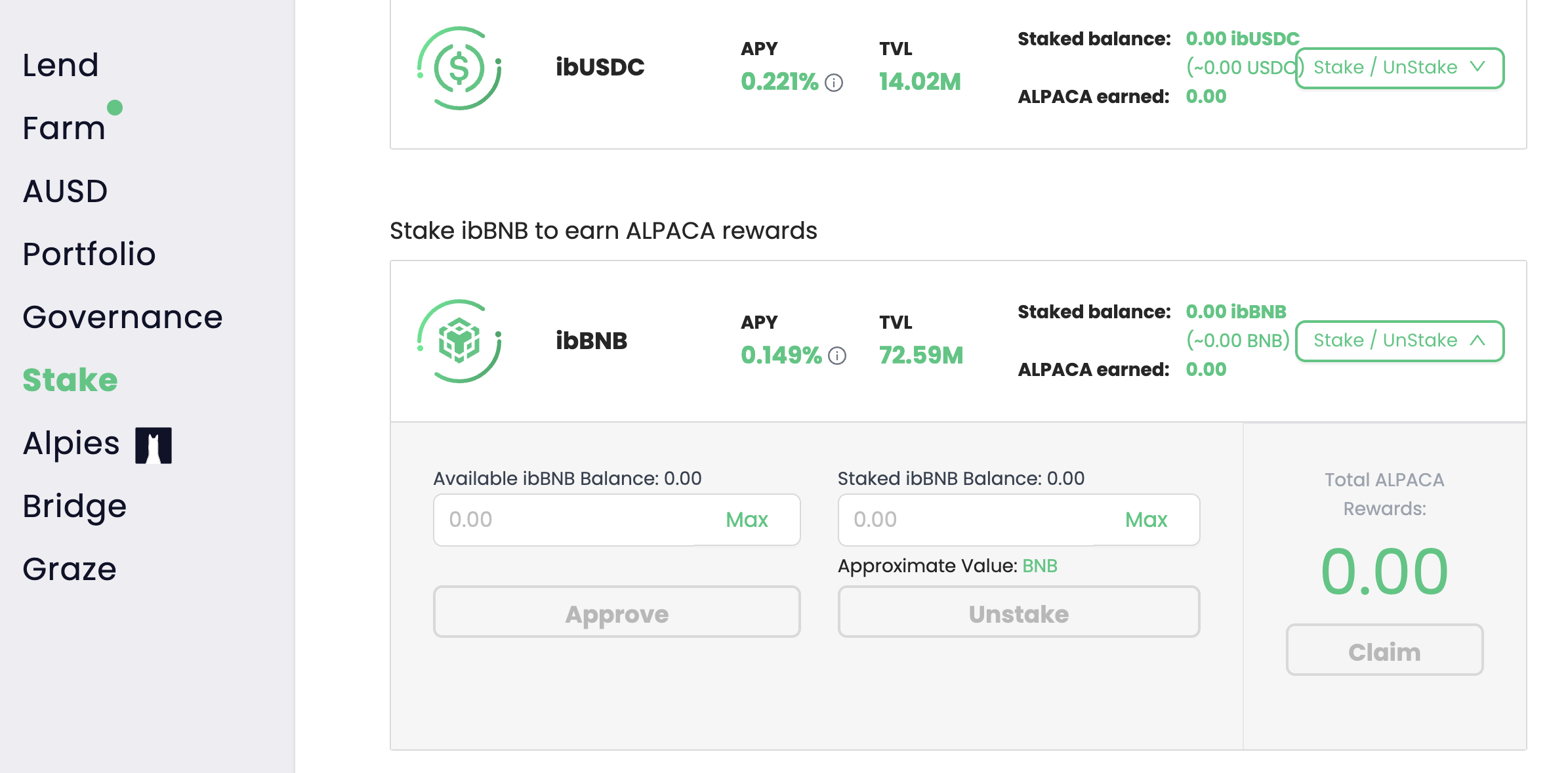Click the ibBNB pool name
This screenshot has width=1568, height=773.
pyautogui.click(x=591, y=341)
